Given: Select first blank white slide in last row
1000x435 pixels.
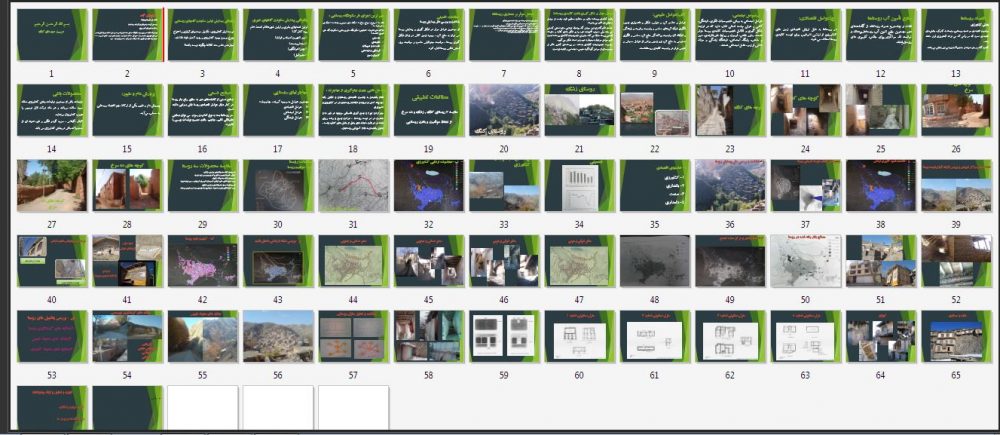Looking at the screenshot, I should pos(203,408).
